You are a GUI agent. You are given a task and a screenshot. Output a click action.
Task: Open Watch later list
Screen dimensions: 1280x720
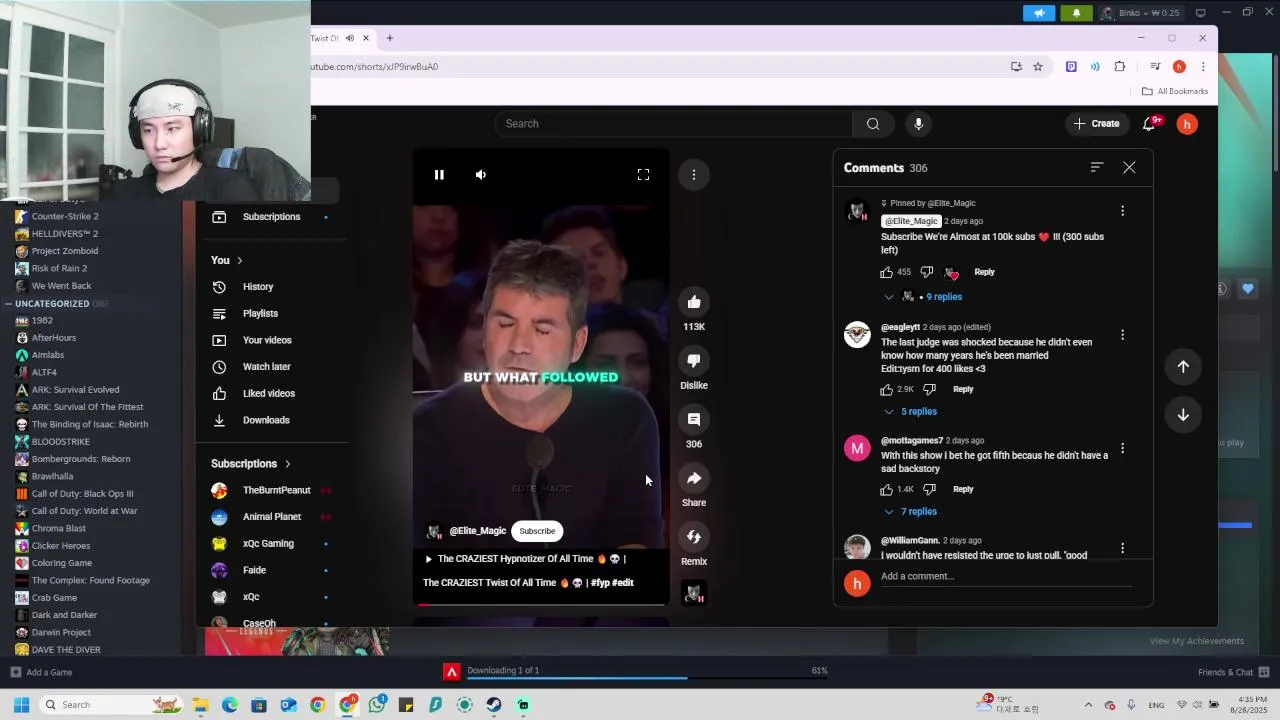[266, 367]
